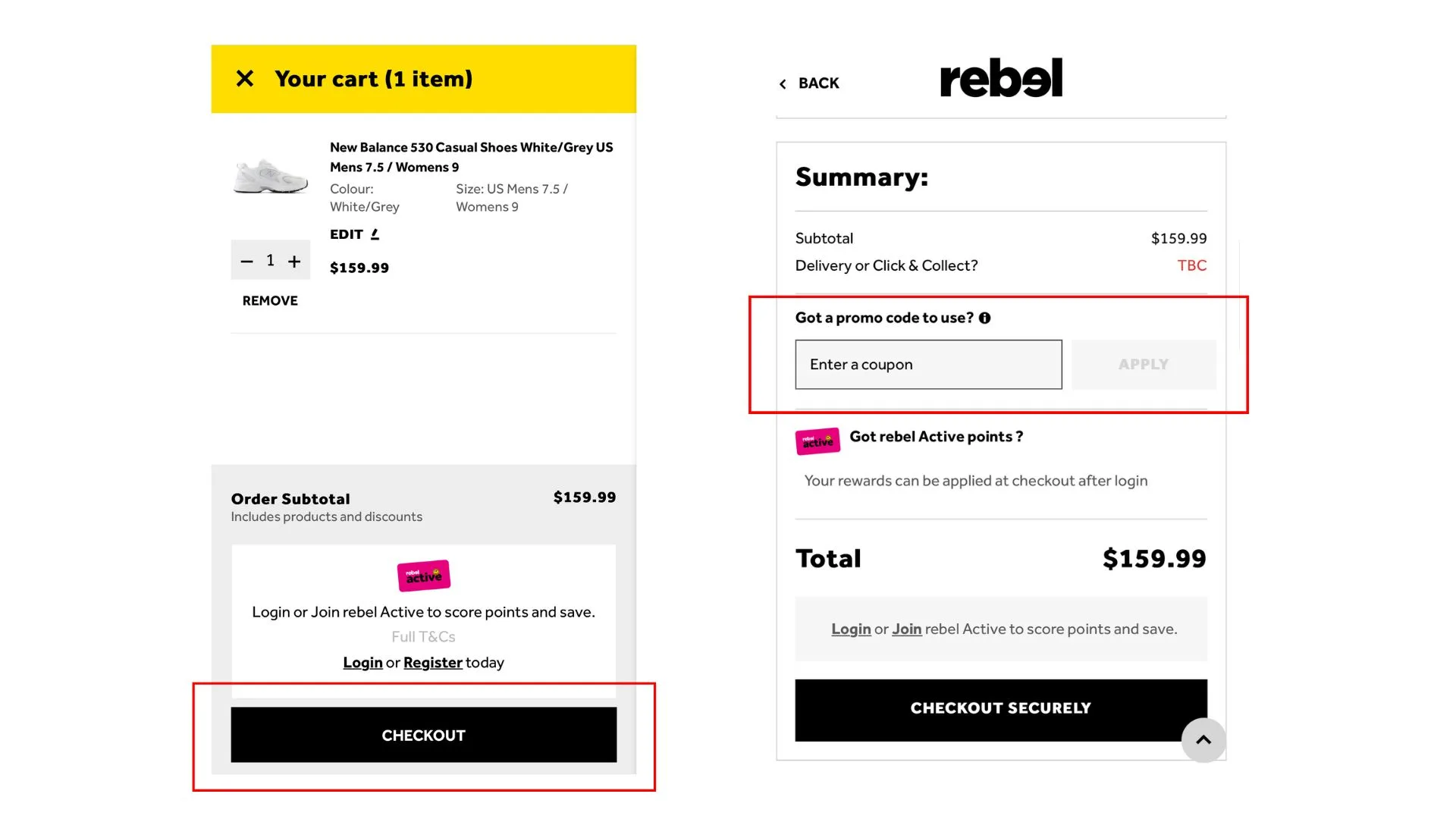Click the rebel Active card logo
The image size is (1456, 819).
423,575
